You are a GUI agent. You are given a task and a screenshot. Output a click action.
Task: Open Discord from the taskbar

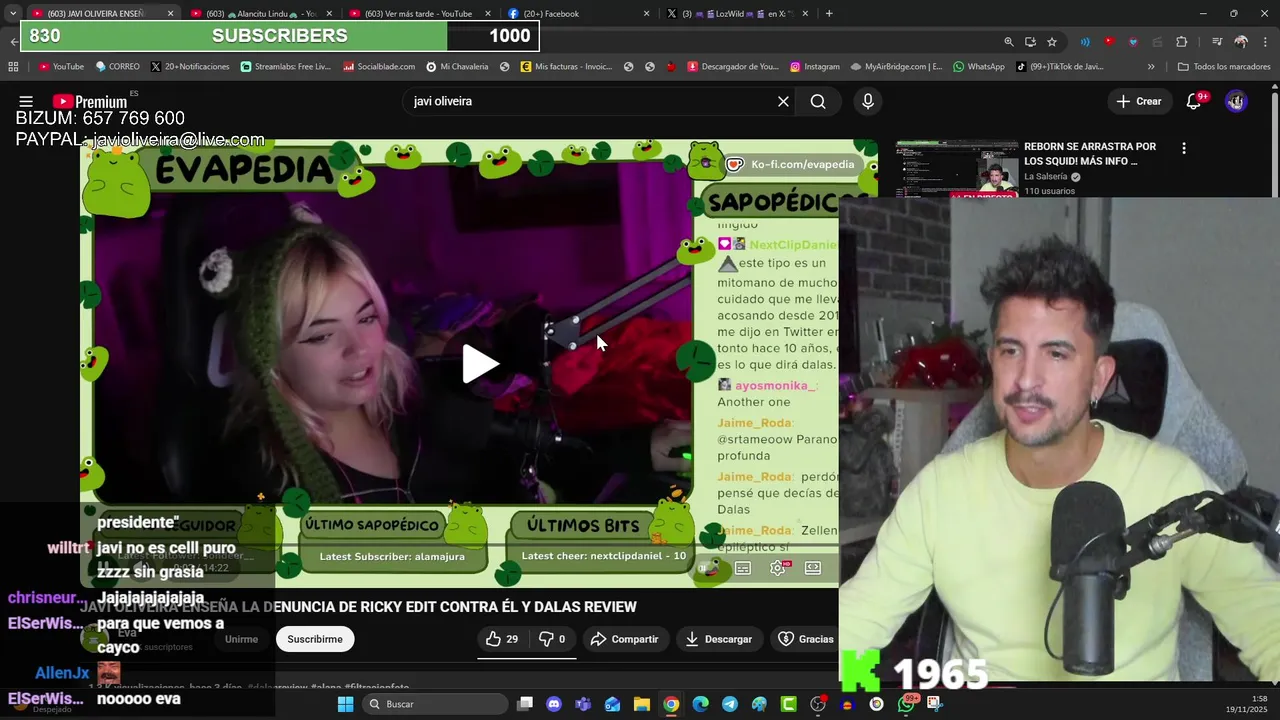tap(554, 704)
